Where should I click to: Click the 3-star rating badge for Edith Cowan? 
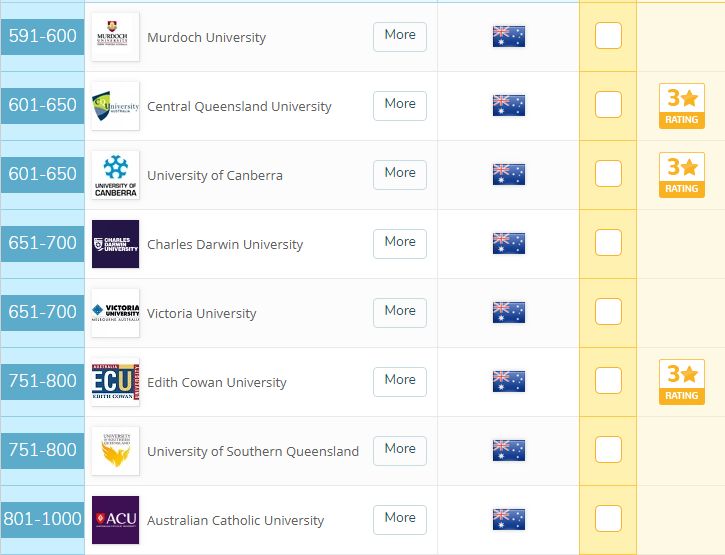682,382
